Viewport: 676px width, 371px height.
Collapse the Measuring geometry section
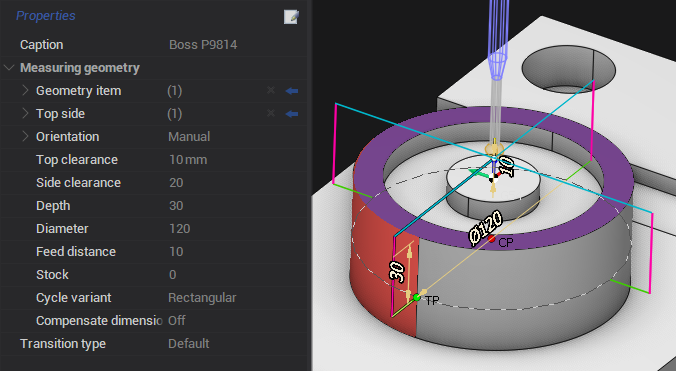[x=9, y=68]
